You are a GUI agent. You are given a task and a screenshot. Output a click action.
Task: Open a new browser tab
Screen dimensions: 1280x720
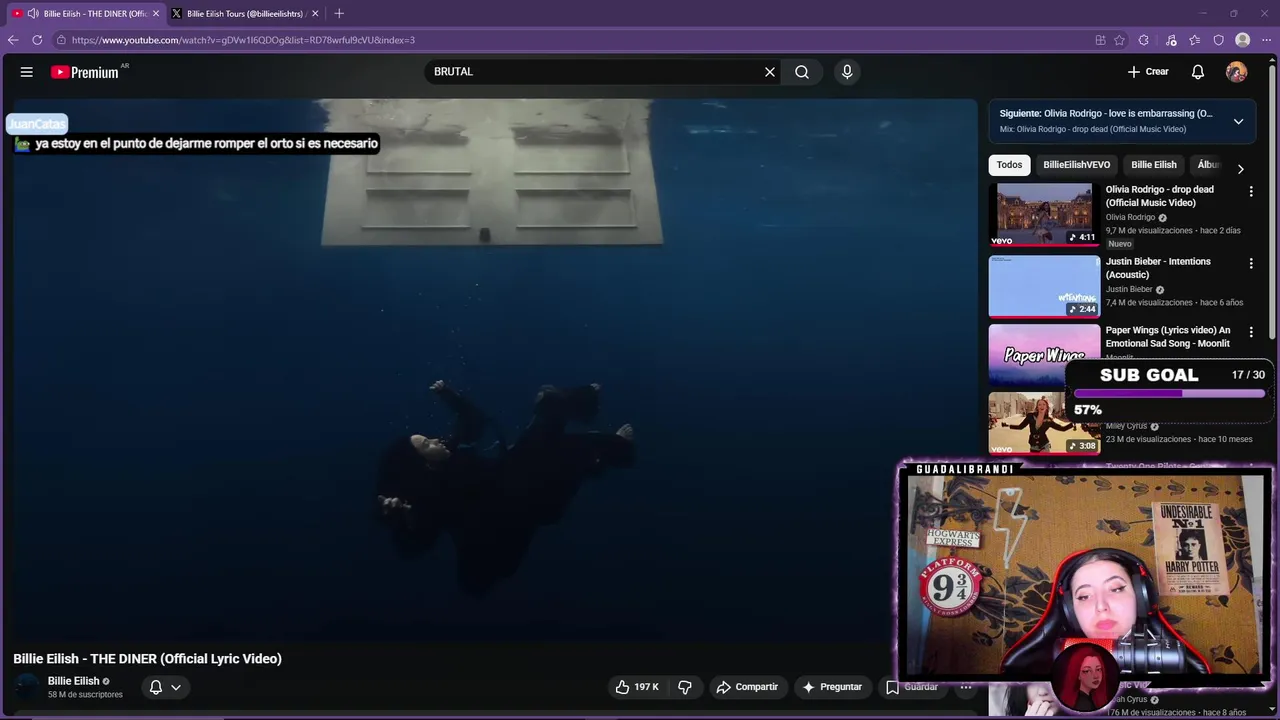pos(339,14)
